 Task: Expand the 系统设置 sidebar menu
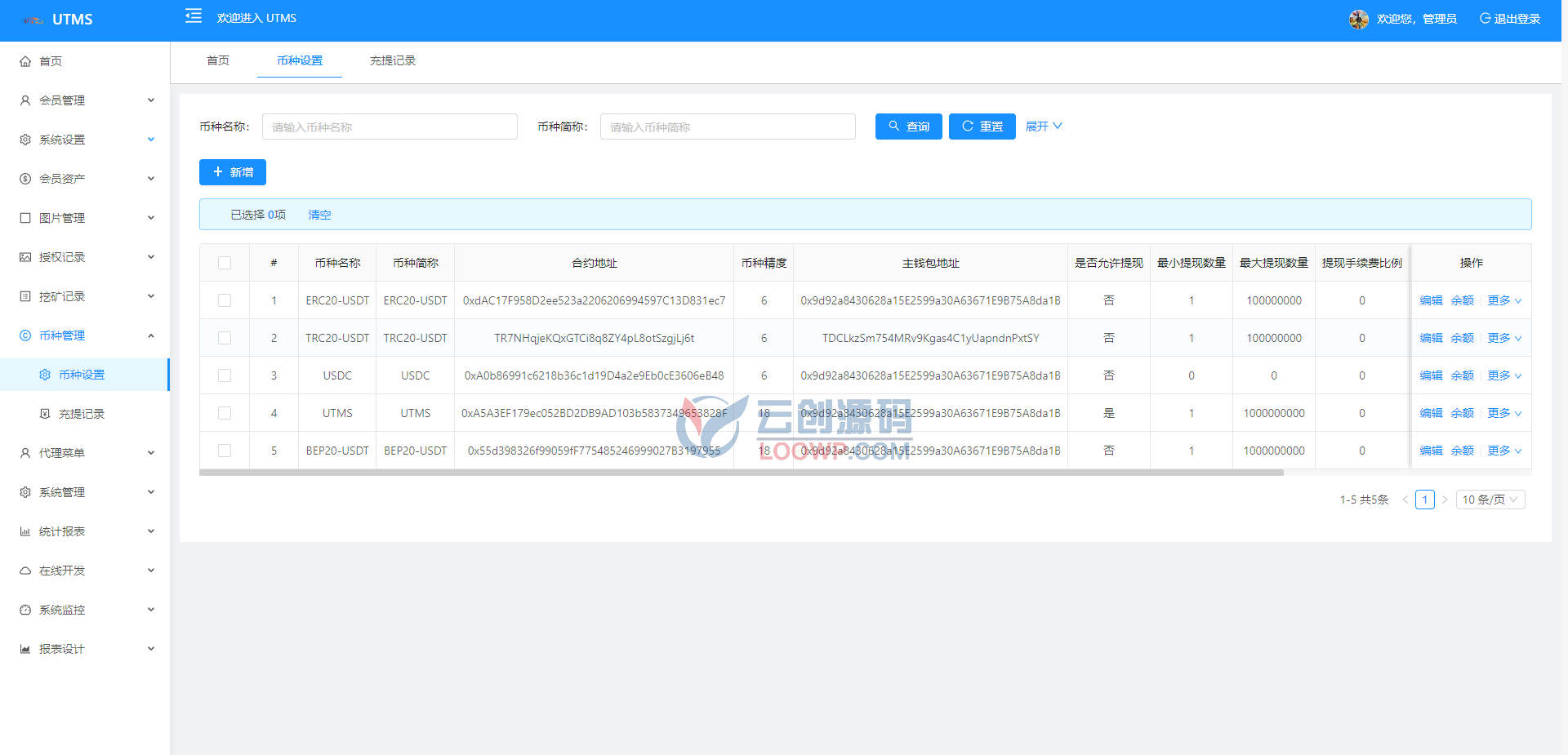coord(85,140)
